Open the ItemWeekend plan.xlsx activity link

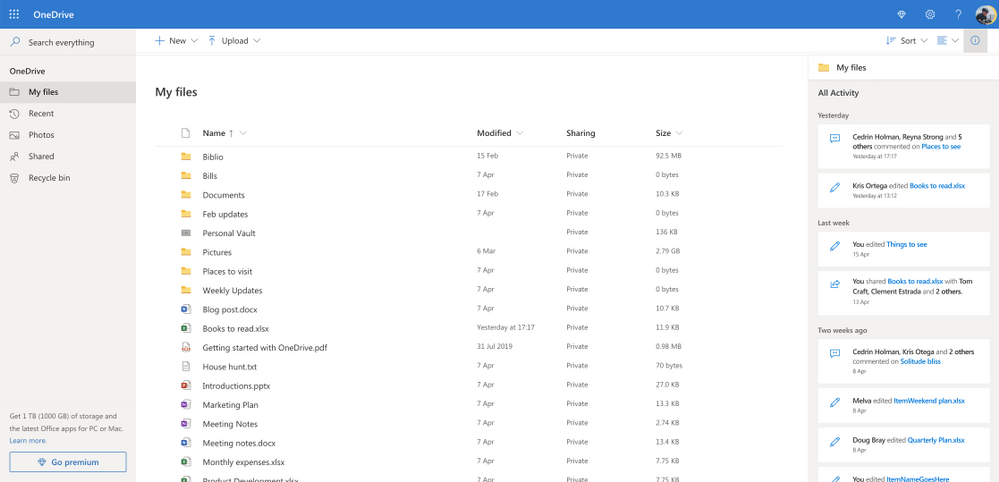pyautogui.click(x=929, y=401)
